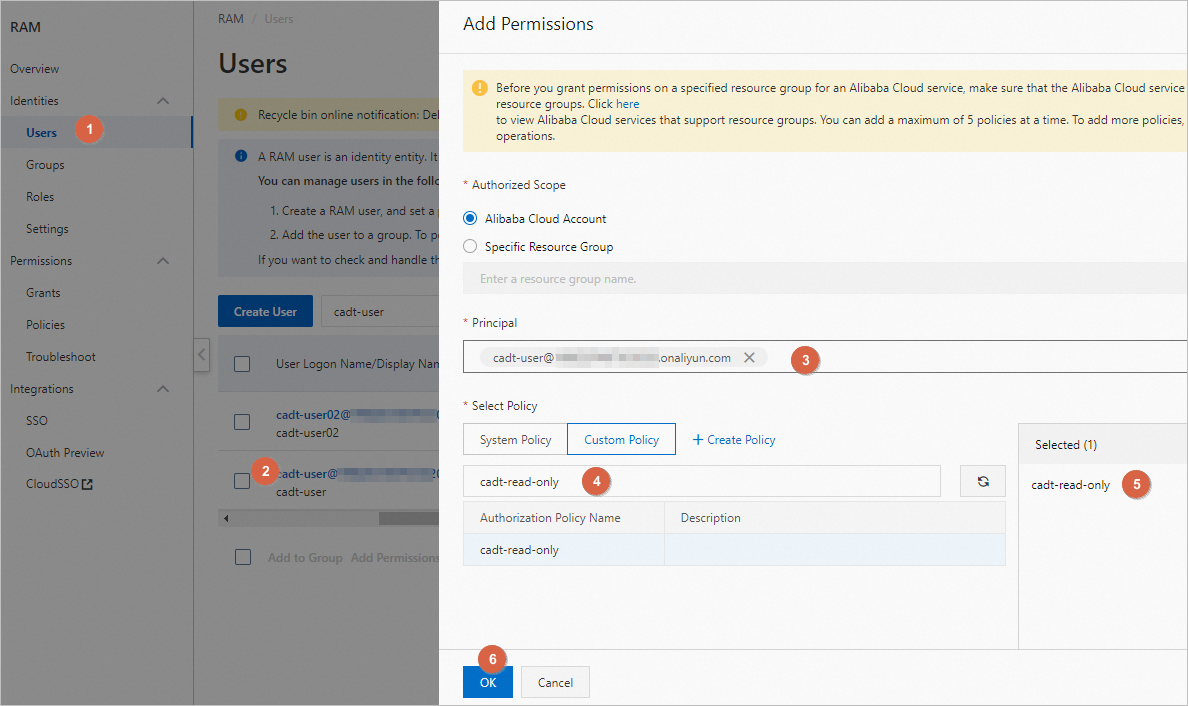Click the yellow warning icon in the notice
The width and height of the screenshot is (1188, 706).
pos(480,88)
